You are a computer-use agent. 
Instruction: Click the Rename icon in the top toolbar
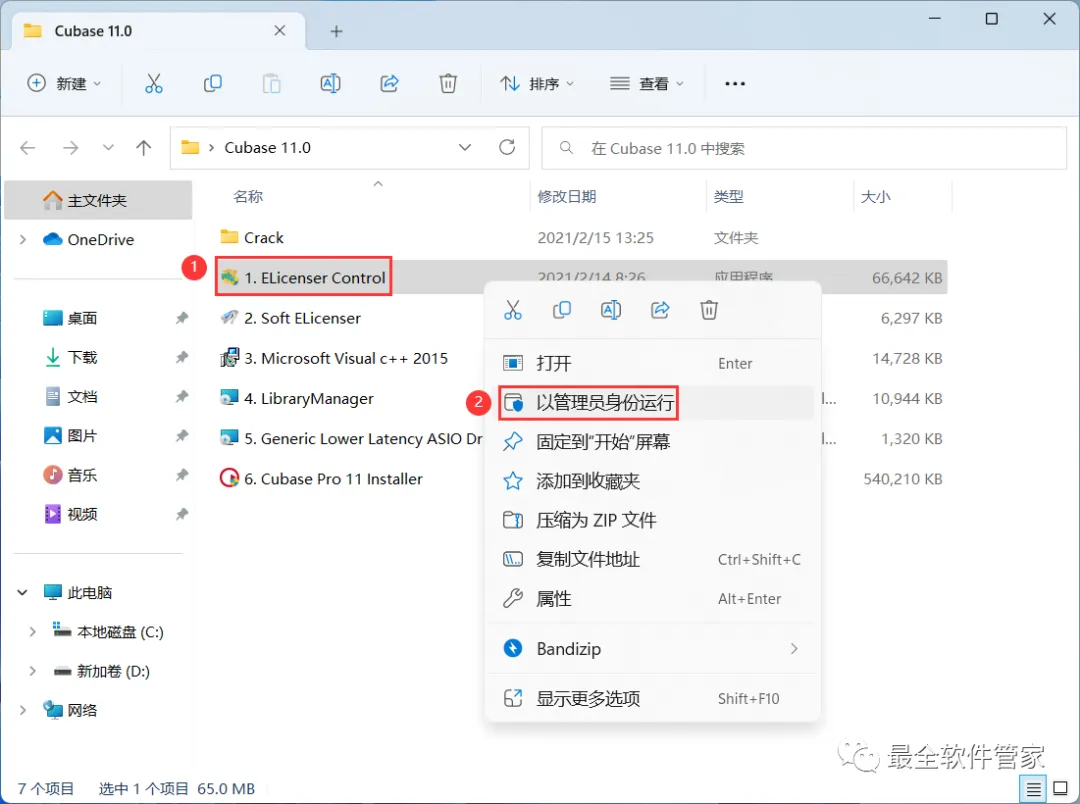click(331, 83)
